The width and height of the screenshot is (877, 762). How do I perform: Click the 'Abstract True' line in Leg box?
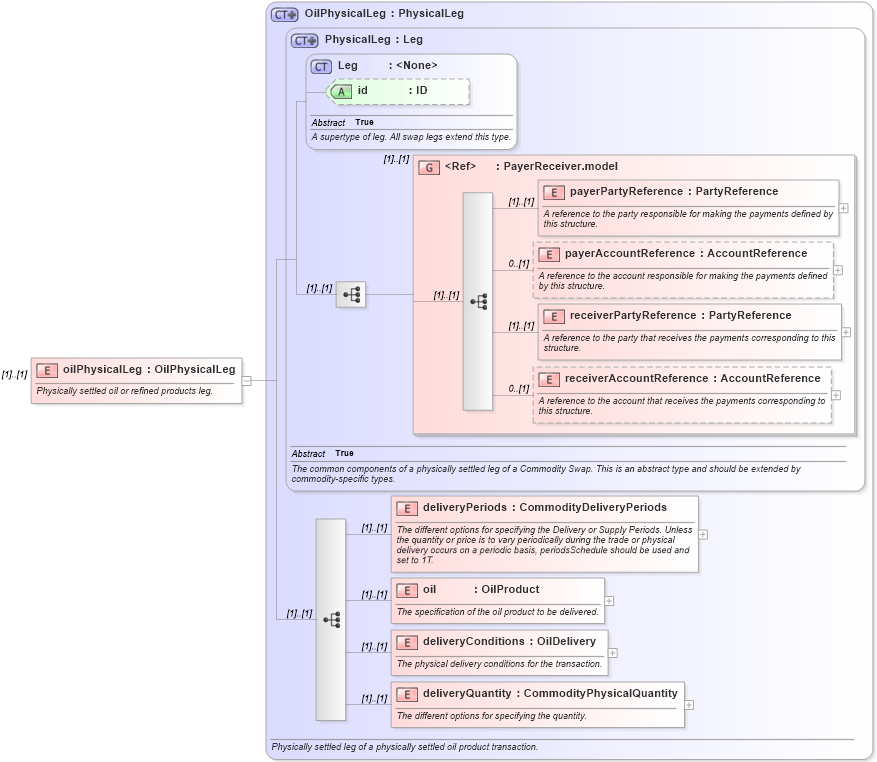click(x=342, y=123)
